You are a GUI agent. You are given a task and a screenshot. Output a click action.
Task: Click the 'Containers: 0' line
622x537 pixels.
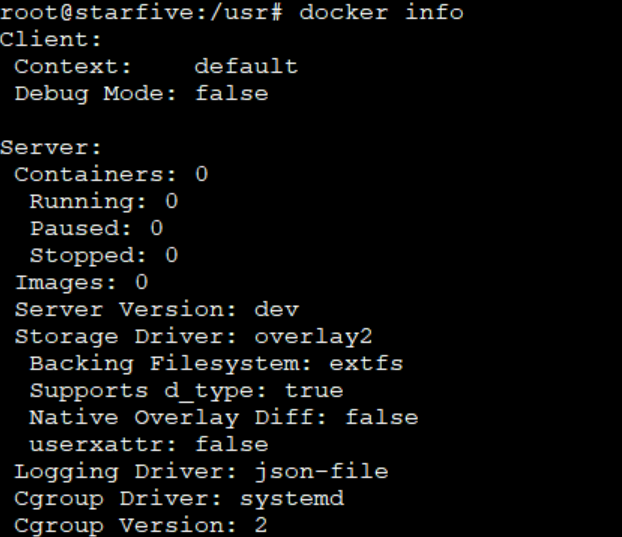click(x=111, y=175)
